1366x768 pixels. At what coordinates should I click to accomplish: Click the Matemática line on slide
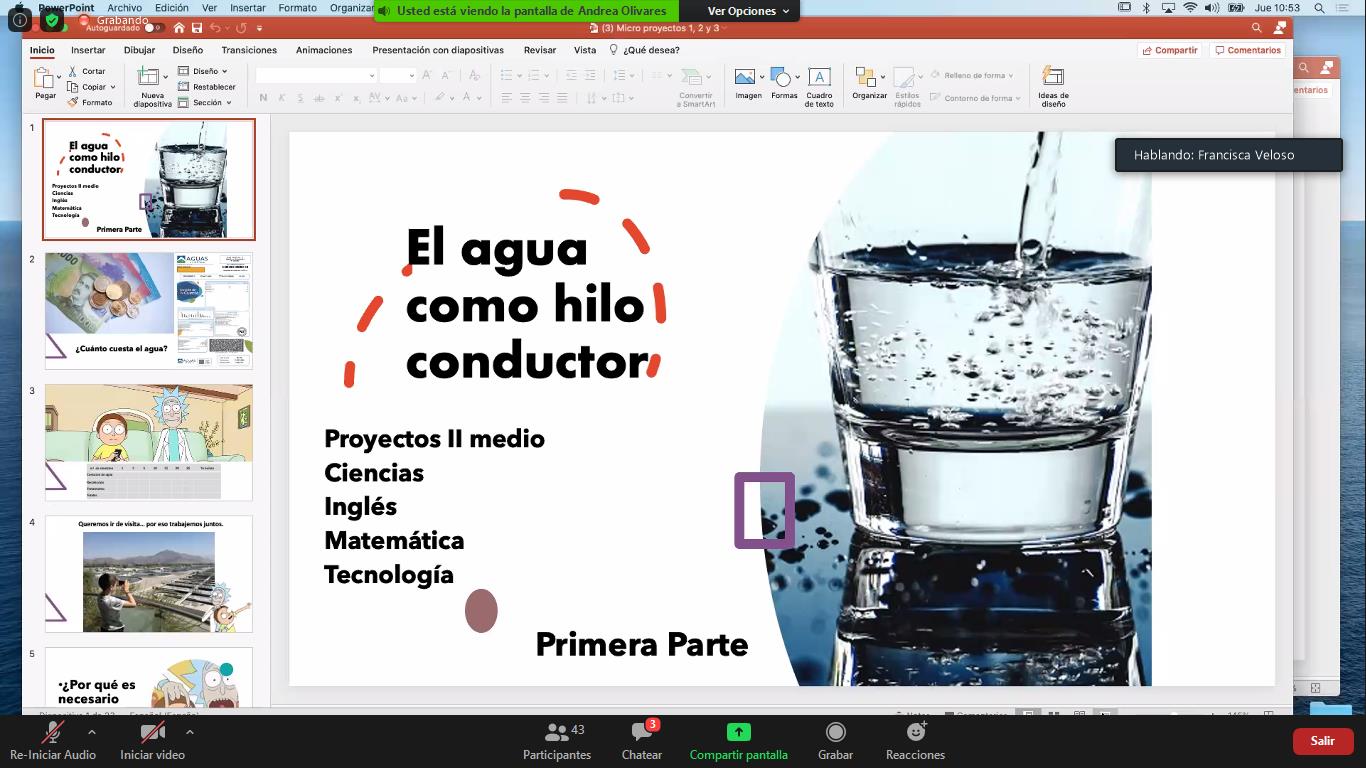394,541
